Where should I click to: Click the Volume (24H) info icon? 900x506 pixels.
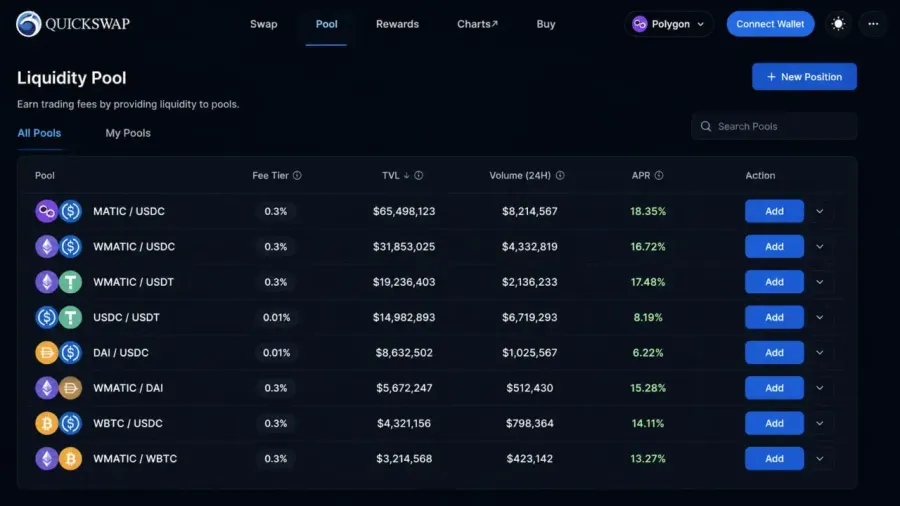pos(560,176)
